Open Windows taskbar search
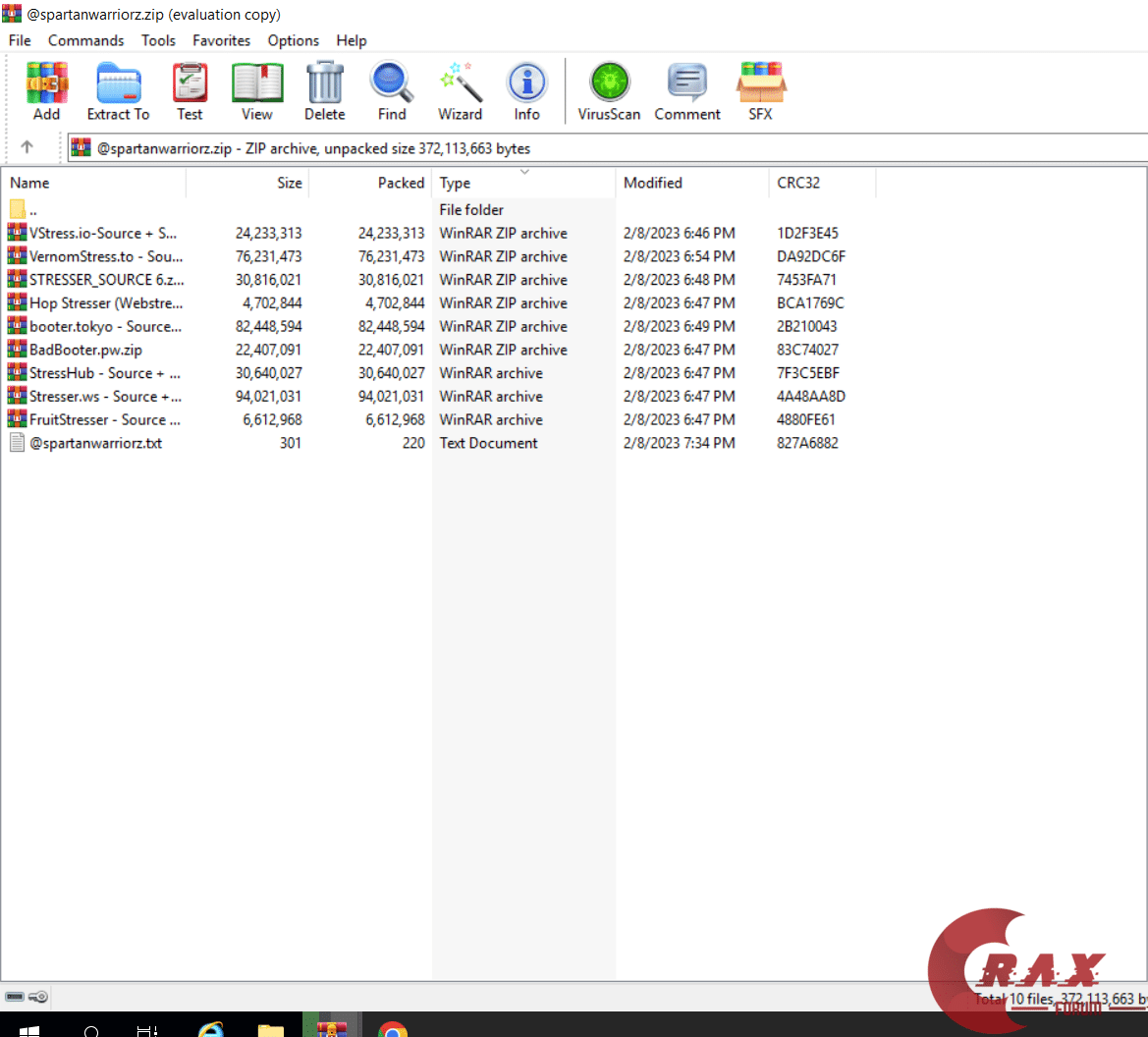1148x1037 pixels. tap(91, 1031)
